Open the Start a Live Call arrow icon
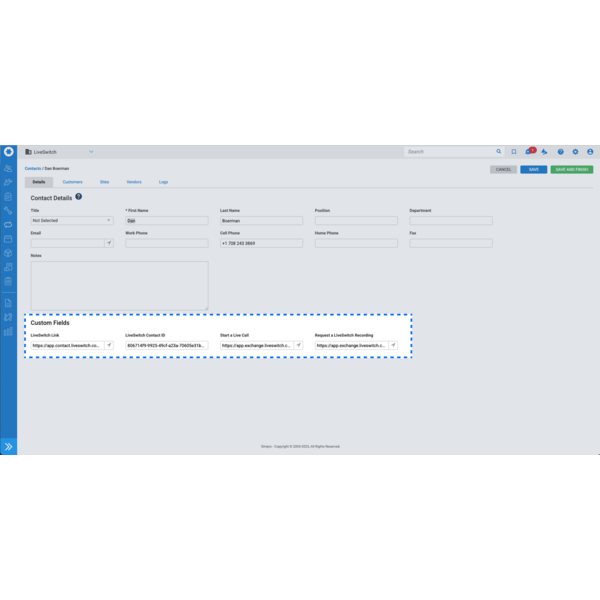600x600 pixels. point(298,346)
